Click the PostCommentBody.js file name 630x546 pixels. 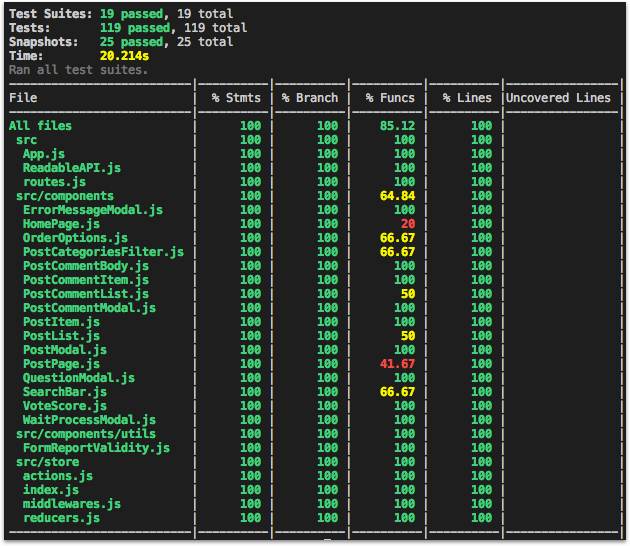coord(86,266)
